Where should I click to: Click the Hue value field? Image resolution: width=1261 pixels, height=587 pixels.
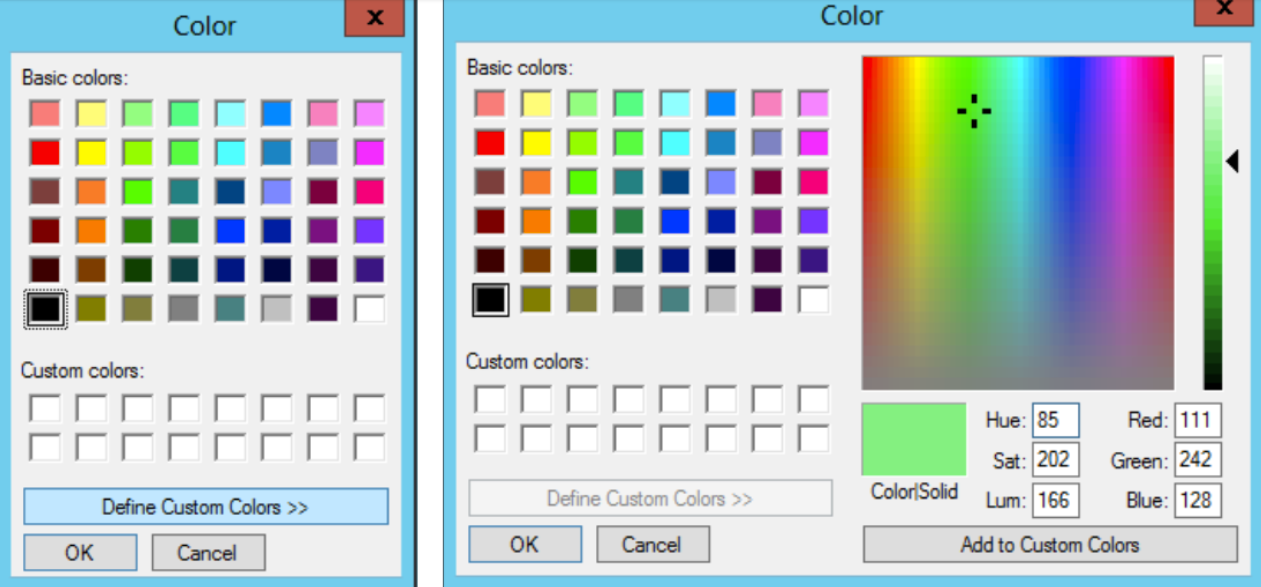click(1056, 420)
